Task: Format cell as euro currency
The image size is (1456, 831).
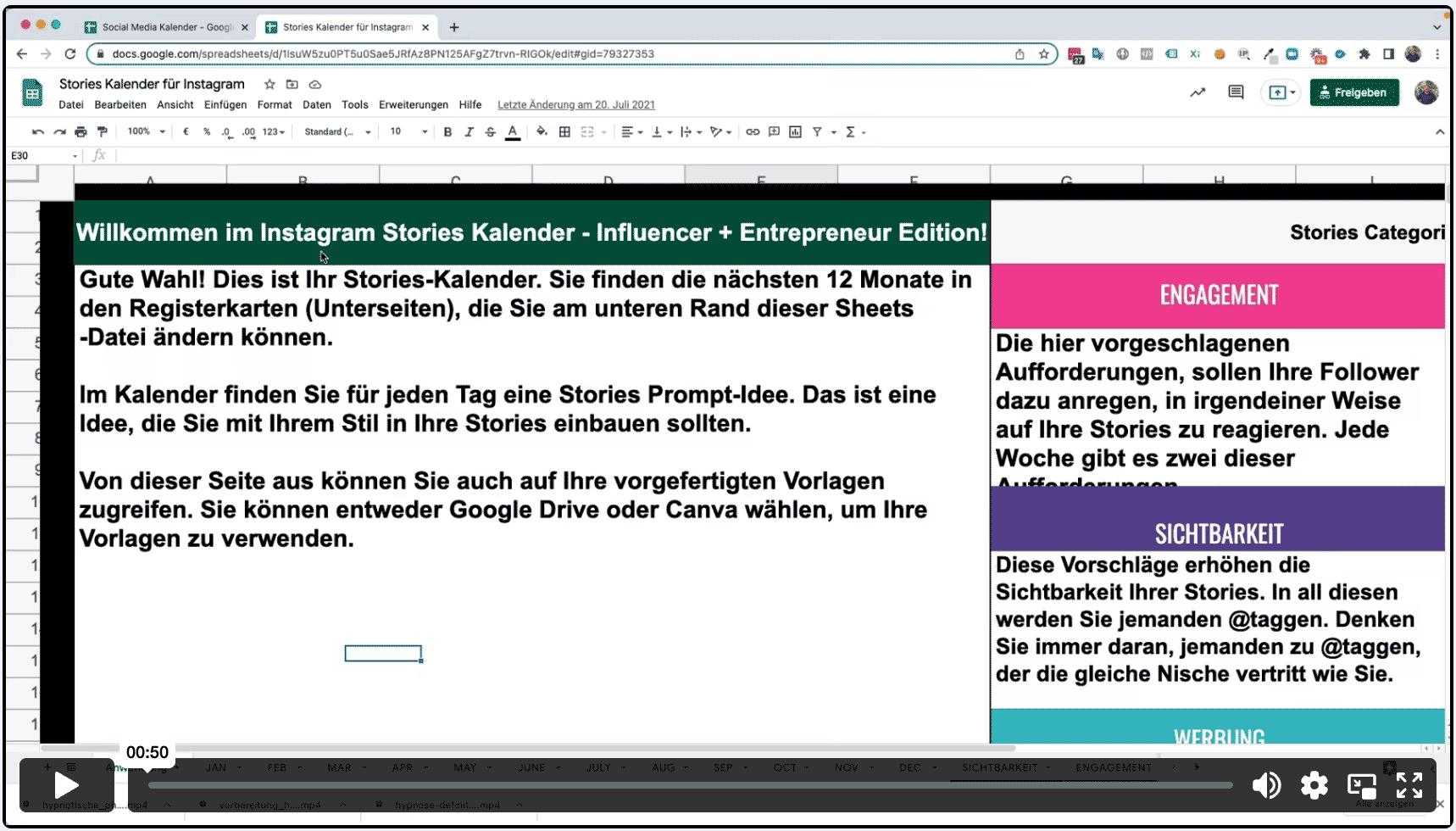Action: [x=186, y=132]
